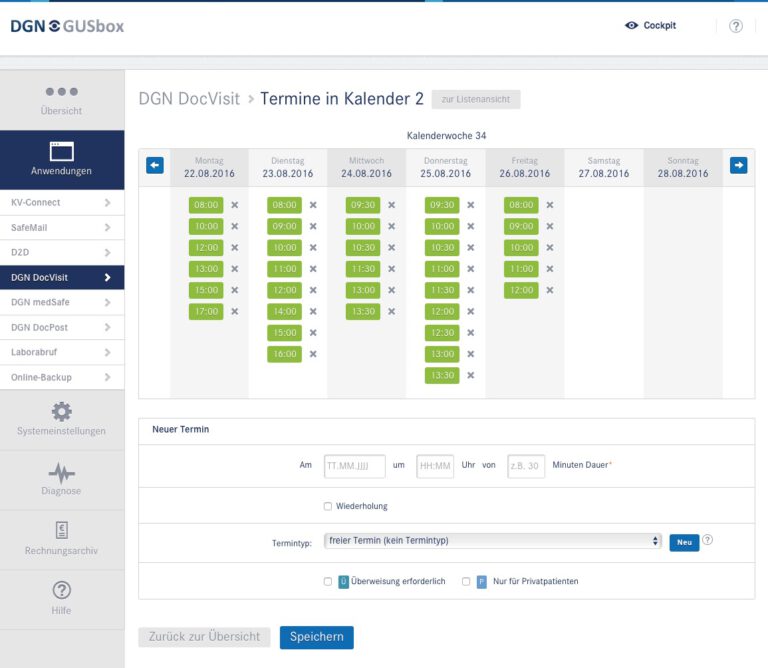Screen dimensions: 768x668
Task: Click the date field TT.MM.JJJJ
Action: pyautogui.click(x=354, y=466)
